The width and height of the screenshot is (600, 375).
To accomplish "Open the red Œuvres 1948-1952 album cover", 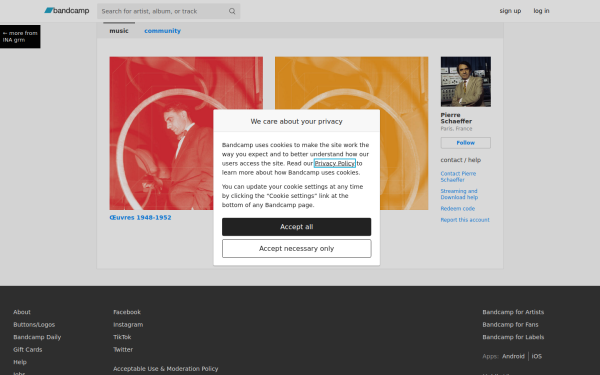I will pyautogui.click(x=186, y=133).
